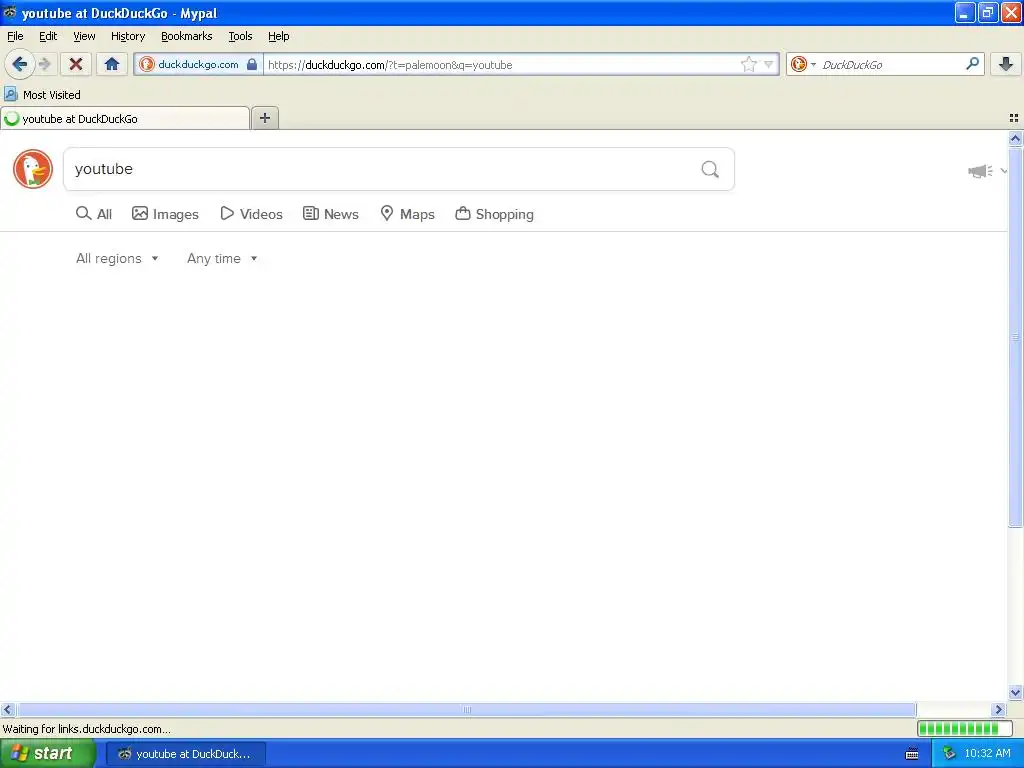This screenshot has height=768, width=1024.
Task: Click the Most Visited bookmarks folder
Action: pyautogui.click(x=42, y=95)
